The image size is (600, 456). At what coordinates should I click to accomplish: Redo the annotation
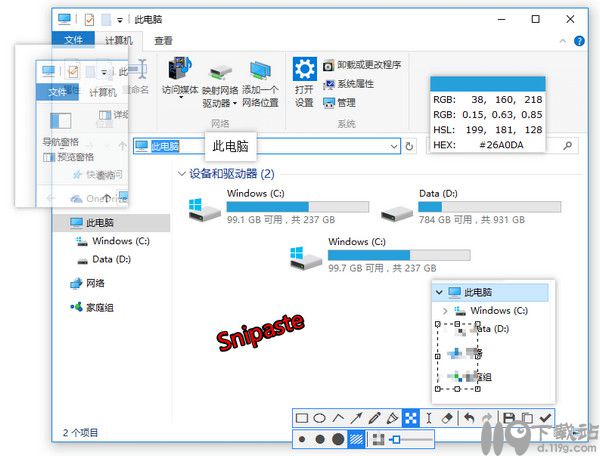[x=487, y=418]
